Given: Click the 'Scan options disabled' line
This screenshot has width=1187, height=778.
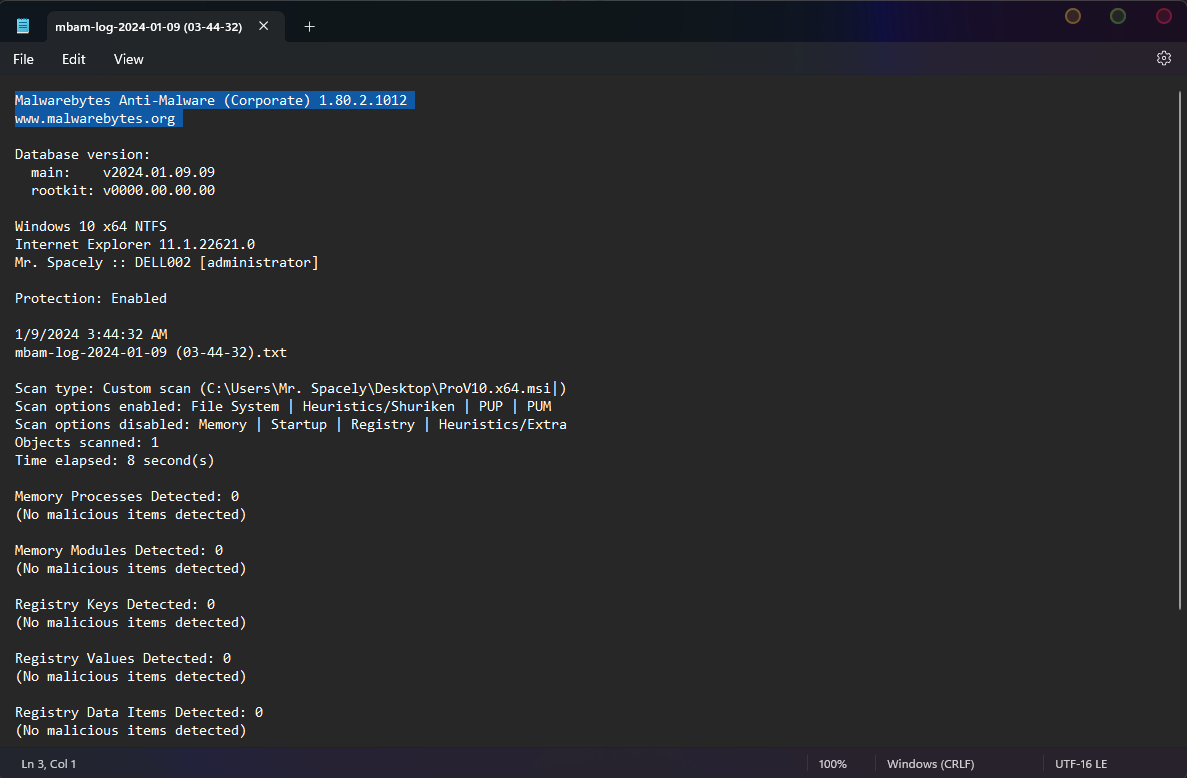Looking at the screenshot, I should 291,425.
